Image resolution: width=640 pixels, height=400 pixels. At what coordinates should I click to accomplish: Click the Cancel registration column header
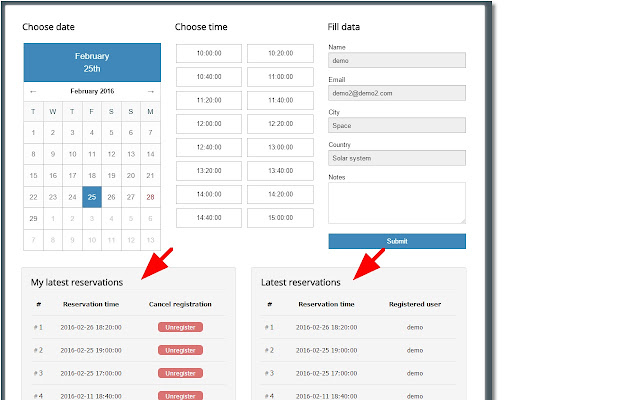coord(180,304)
